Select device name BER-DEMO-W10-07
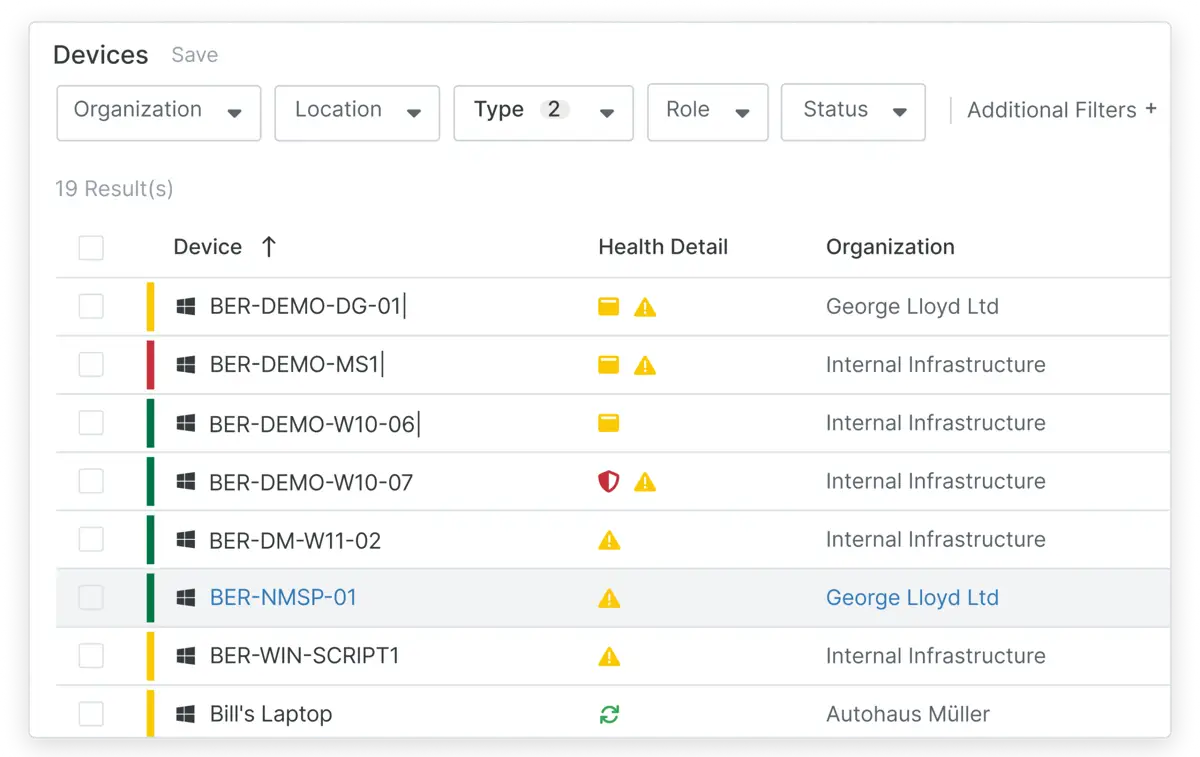 pos(311,482)
